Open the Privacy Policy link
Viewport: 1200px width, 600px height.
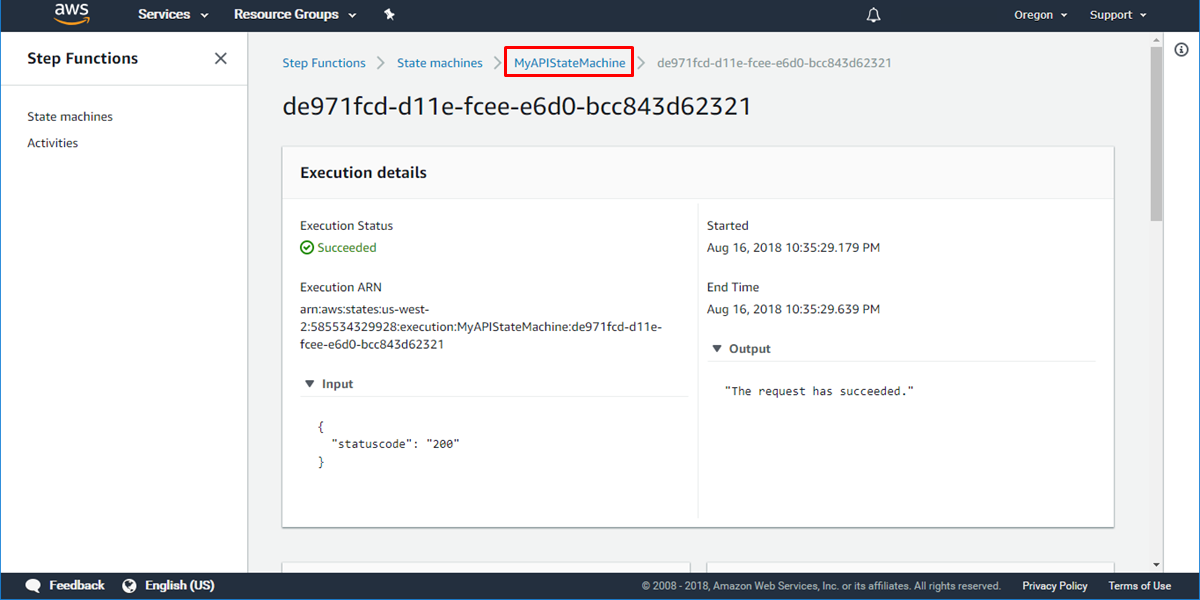pos(1054,586)
